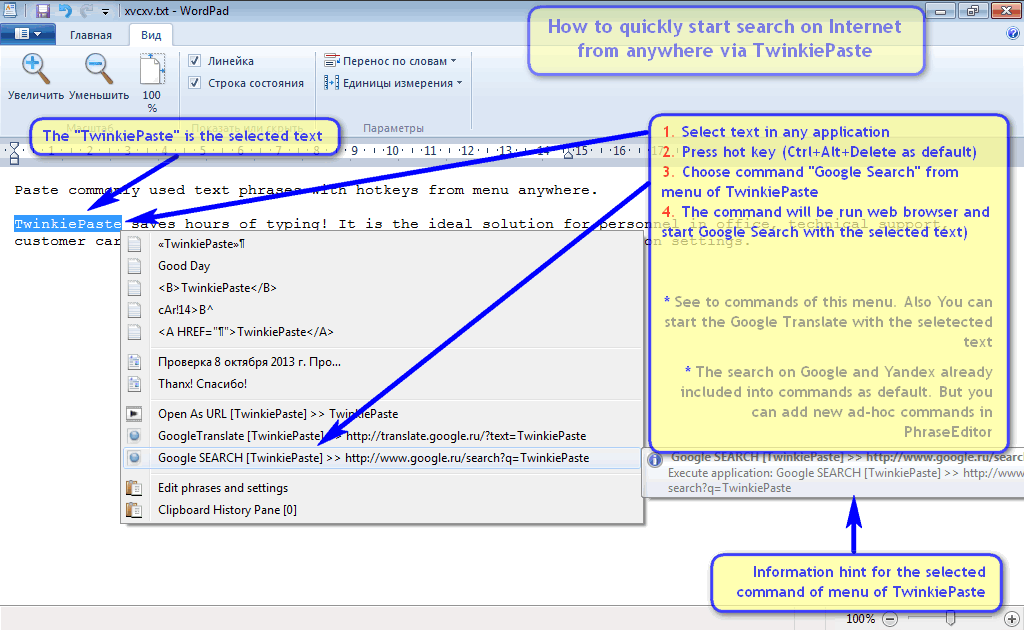Choose Open As URL [TwinkiePaste] command
This screenshot has height=631, width=1024.
point(383,413)
